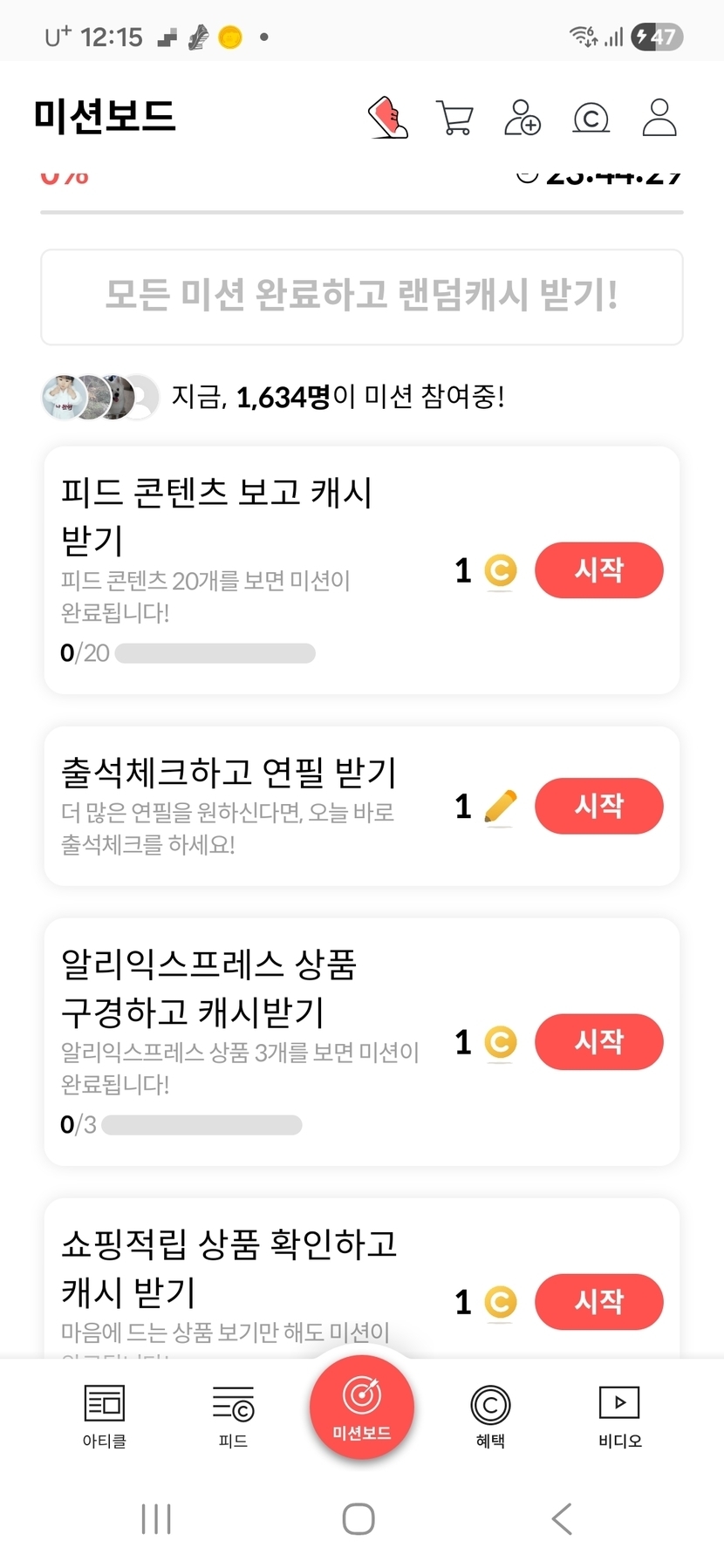Image resolution: width=724 pixels, height=1568 pixels.
Task: Tap the red sneaker icon in header
Action: point(388,117)
